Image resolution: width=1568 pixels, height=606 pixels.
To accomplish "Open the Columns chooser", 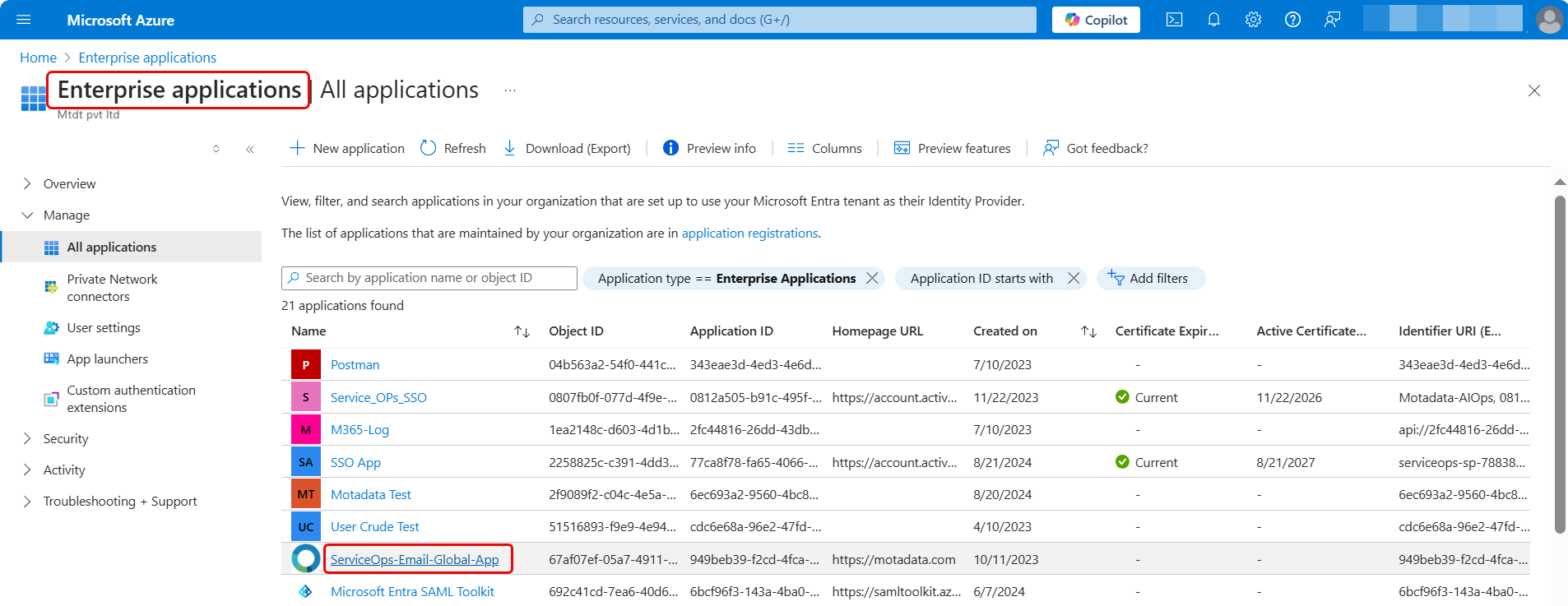I will click(x=824, y=148).
